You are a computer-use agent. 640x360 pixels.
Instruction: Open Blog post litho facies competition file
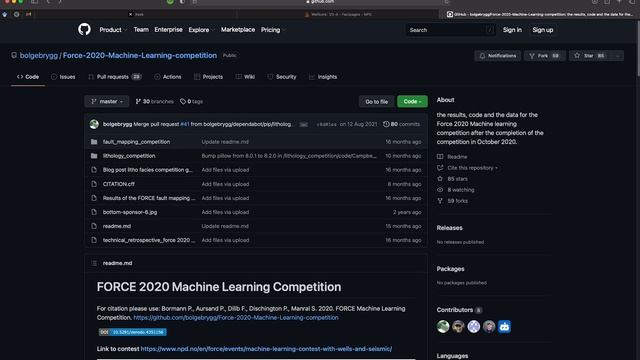click(x=147, y=170)
